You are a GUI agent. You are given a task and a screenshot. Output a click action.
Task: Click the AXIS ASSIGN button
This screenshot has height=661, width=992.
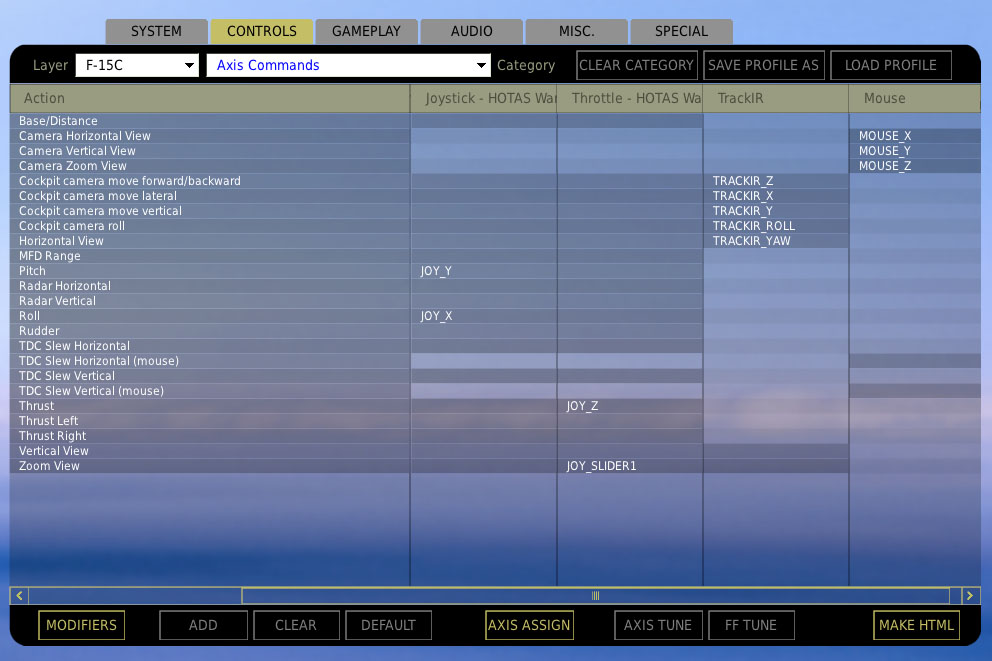[530, 625]
